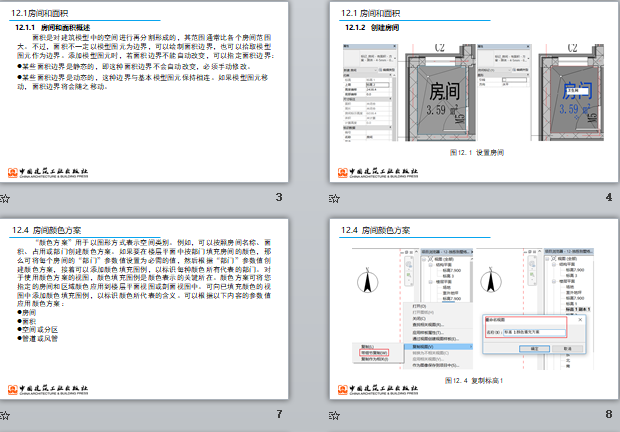The height and width of the screenshot is (432, 620).
Task: Click the slide number 4 label
Action: click(608, 197)
